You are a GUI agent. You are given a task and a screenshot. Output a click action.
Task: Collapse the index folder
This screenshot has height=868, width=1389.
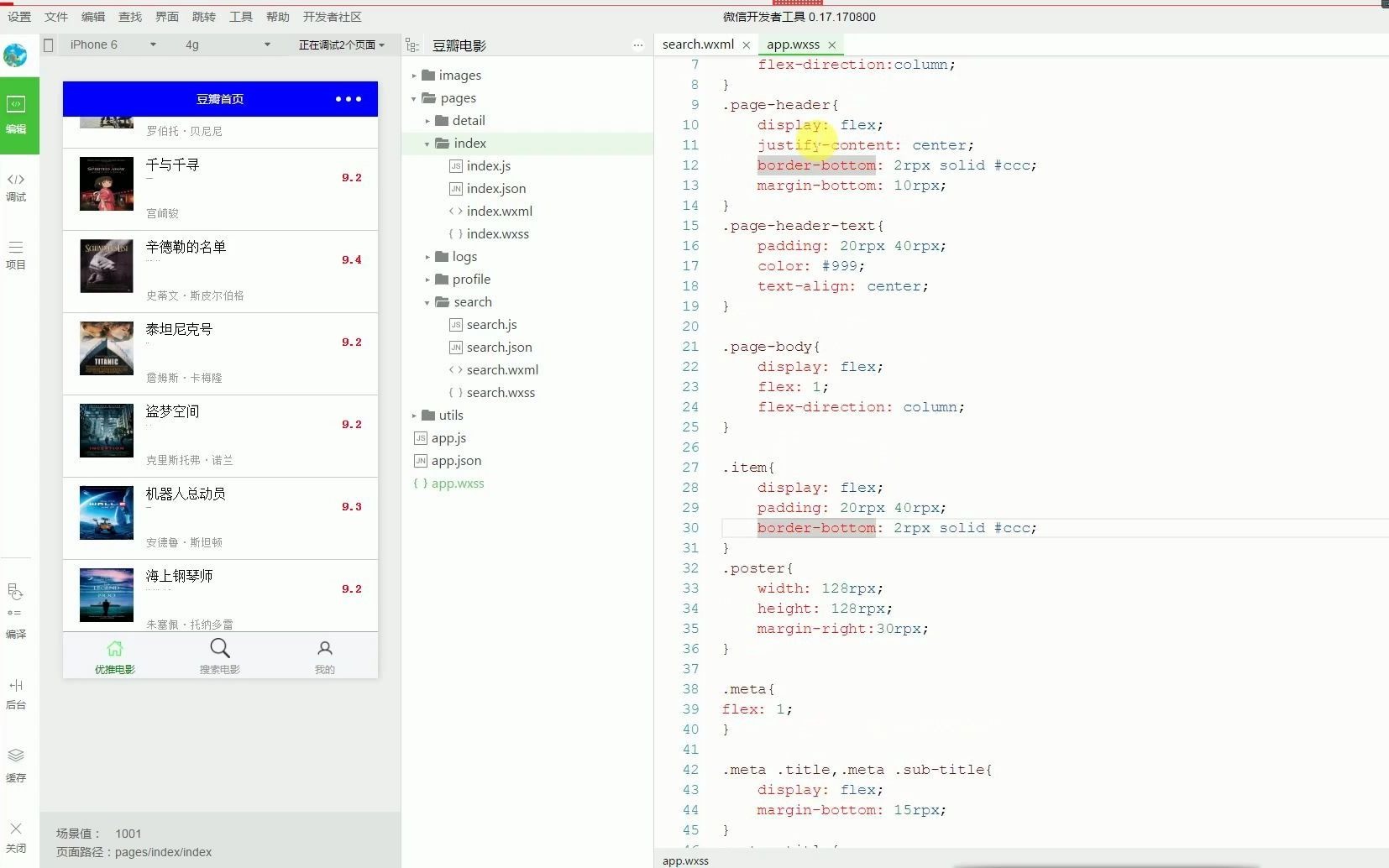427,144
